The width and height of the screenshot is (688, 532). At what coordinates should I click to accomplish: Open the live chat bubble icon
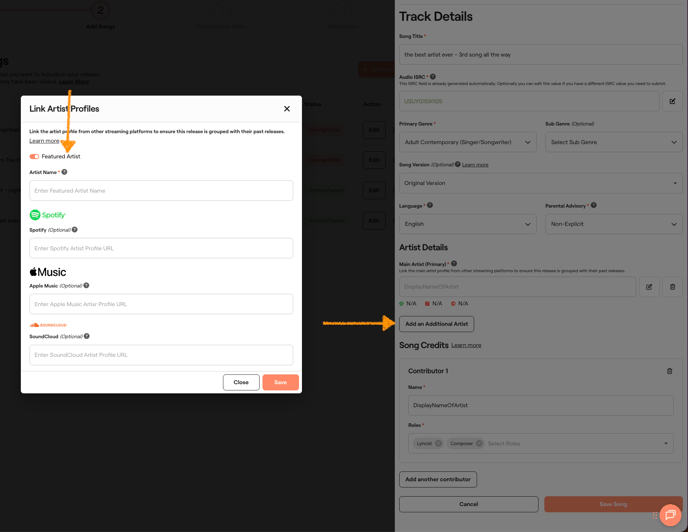669,514
